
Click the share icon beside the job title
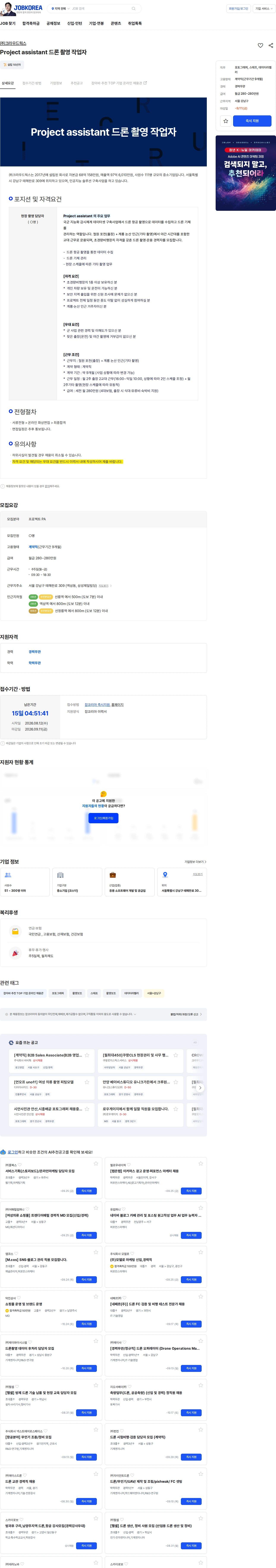point(271,46)
